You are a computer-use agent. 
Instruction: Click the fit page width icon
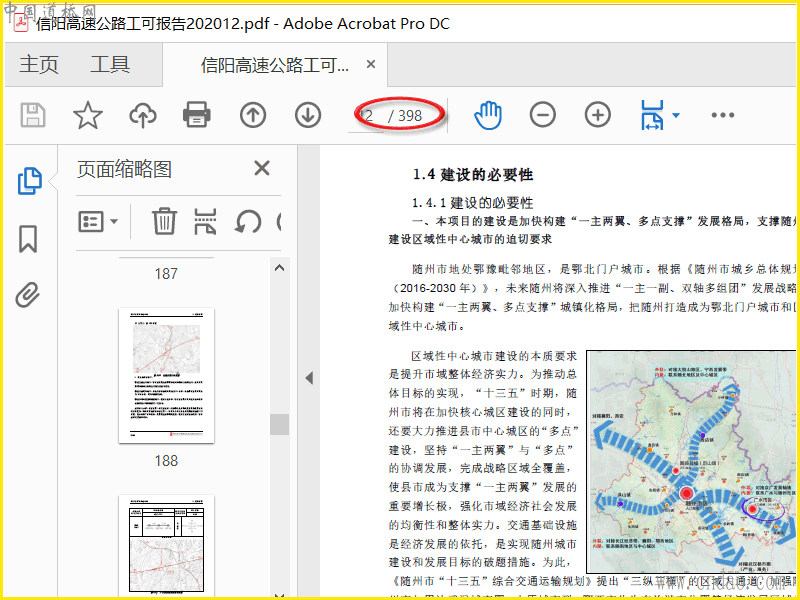pos(653,115)
